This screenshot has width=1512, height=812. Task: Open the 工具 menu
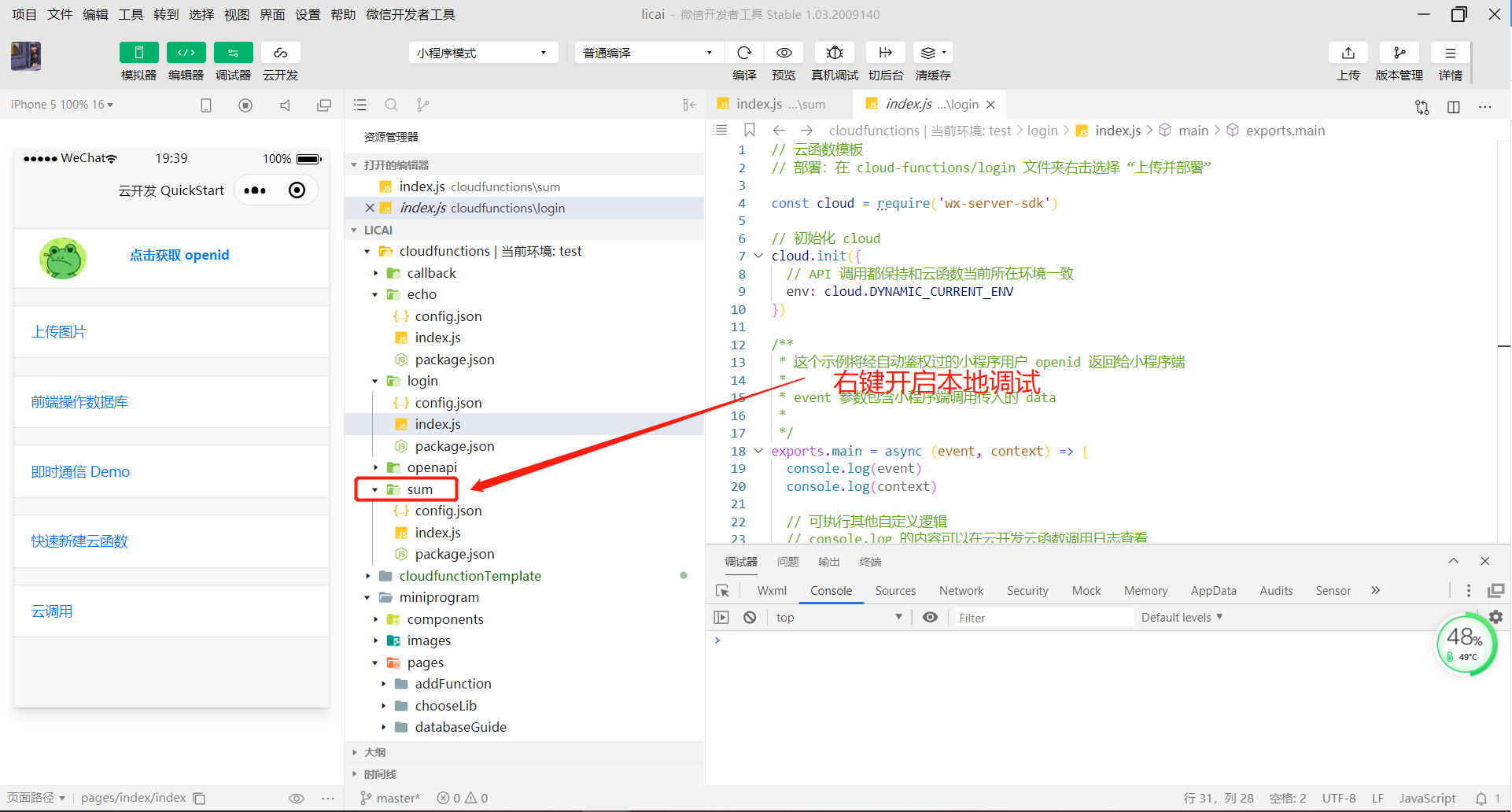pyautogui.click(x=131, y=14)
